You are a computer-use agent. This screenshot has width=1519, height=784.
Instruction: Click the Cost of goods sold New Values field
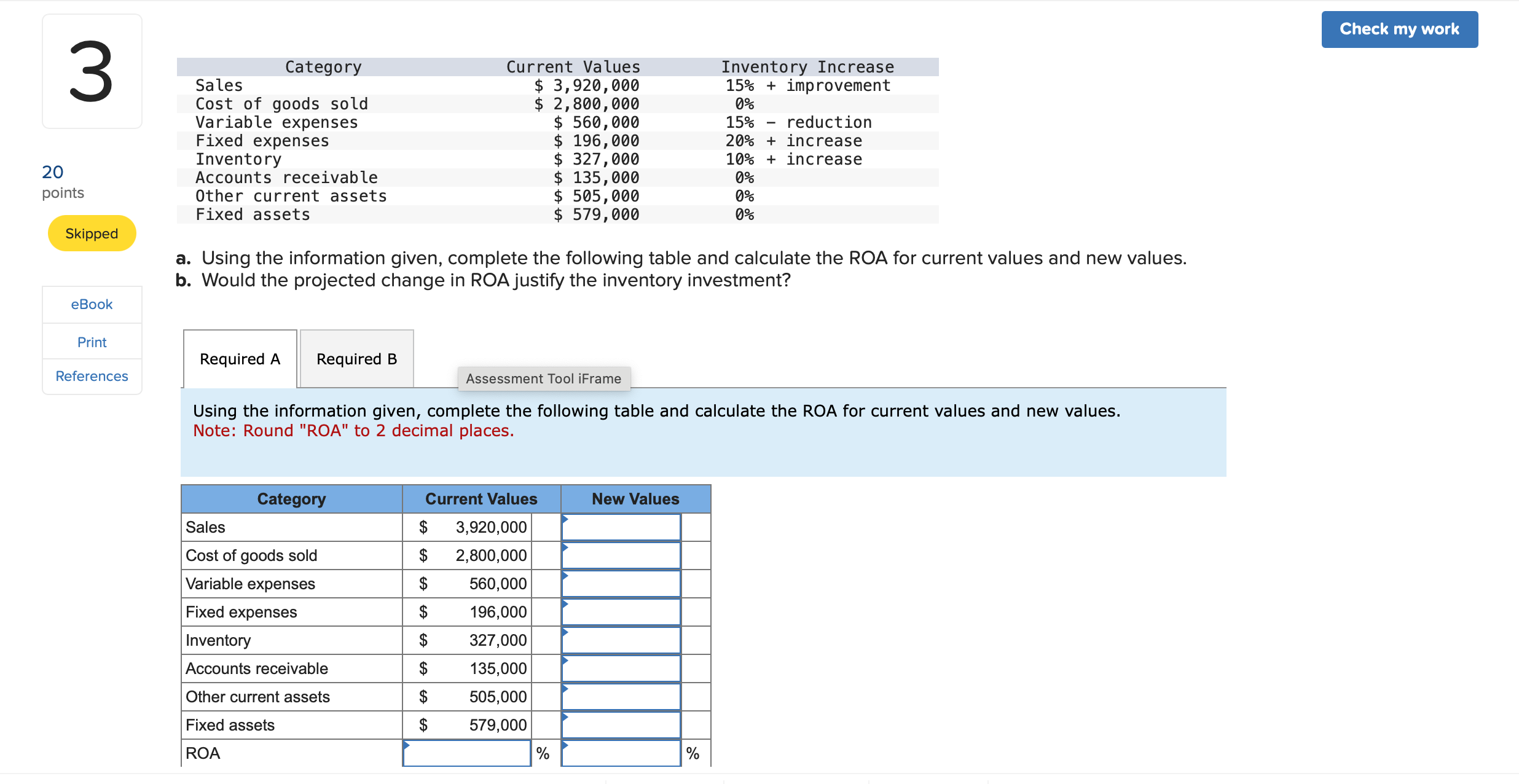click(x=621, y=555)
